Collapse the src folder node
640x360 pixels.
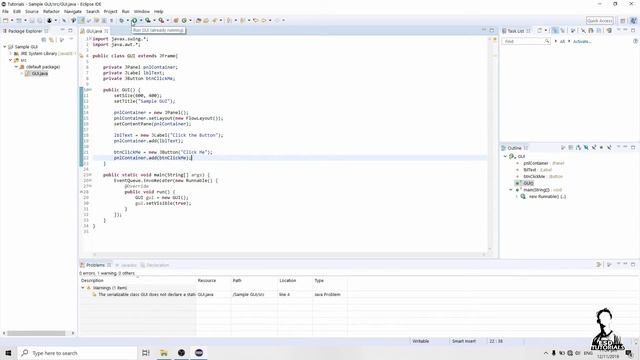click(x=11, y=60)
